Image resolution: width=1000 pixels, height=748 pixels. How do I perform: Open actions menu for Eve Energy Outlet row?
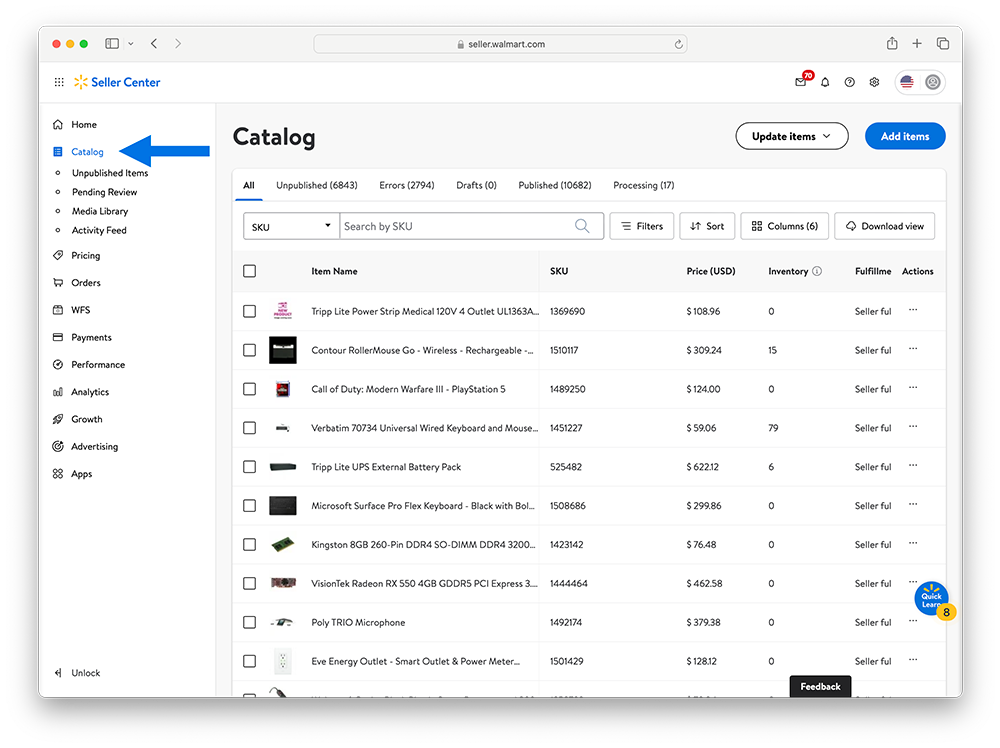(913, 660)
